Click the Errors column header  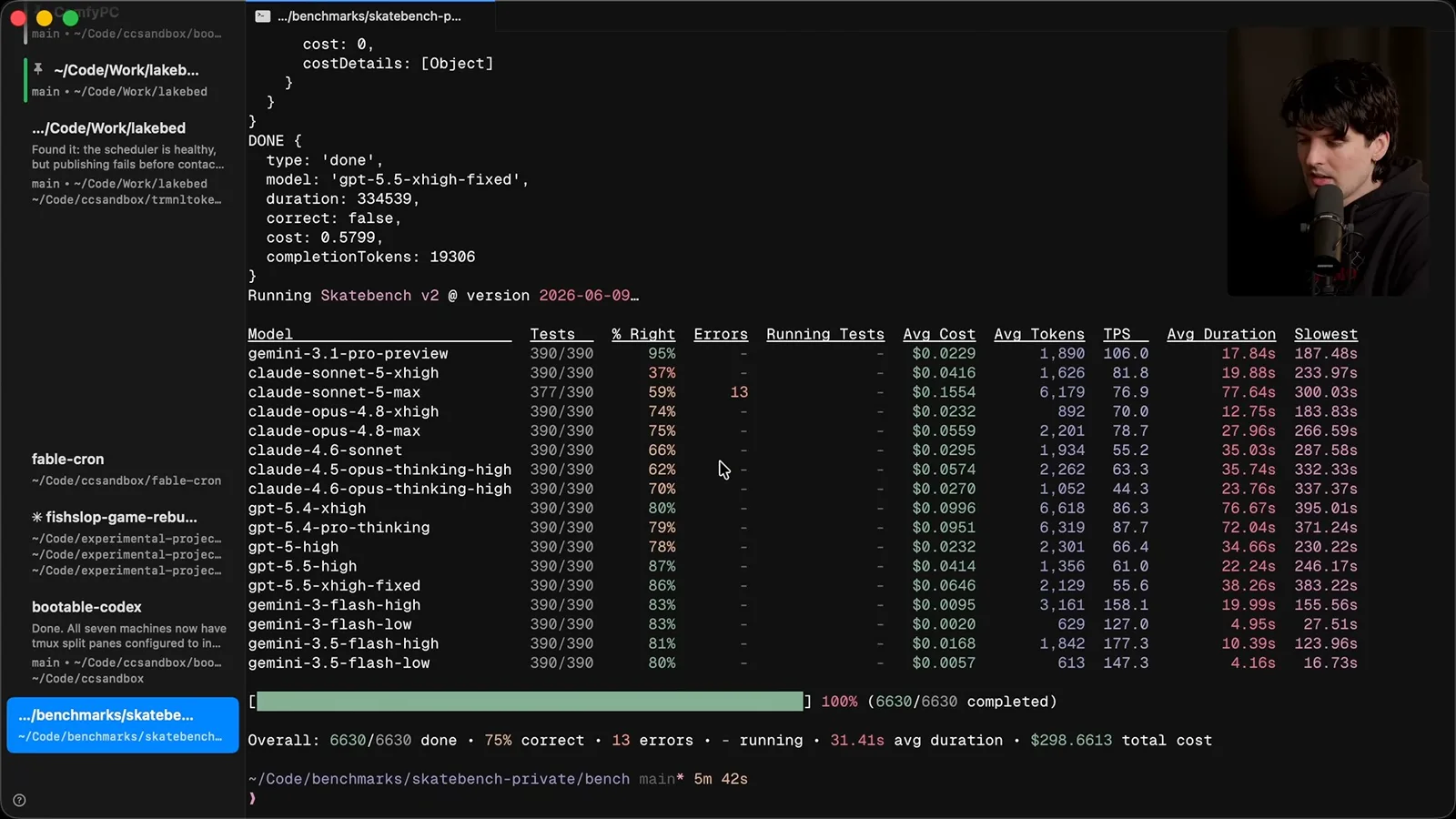[721, 334]
